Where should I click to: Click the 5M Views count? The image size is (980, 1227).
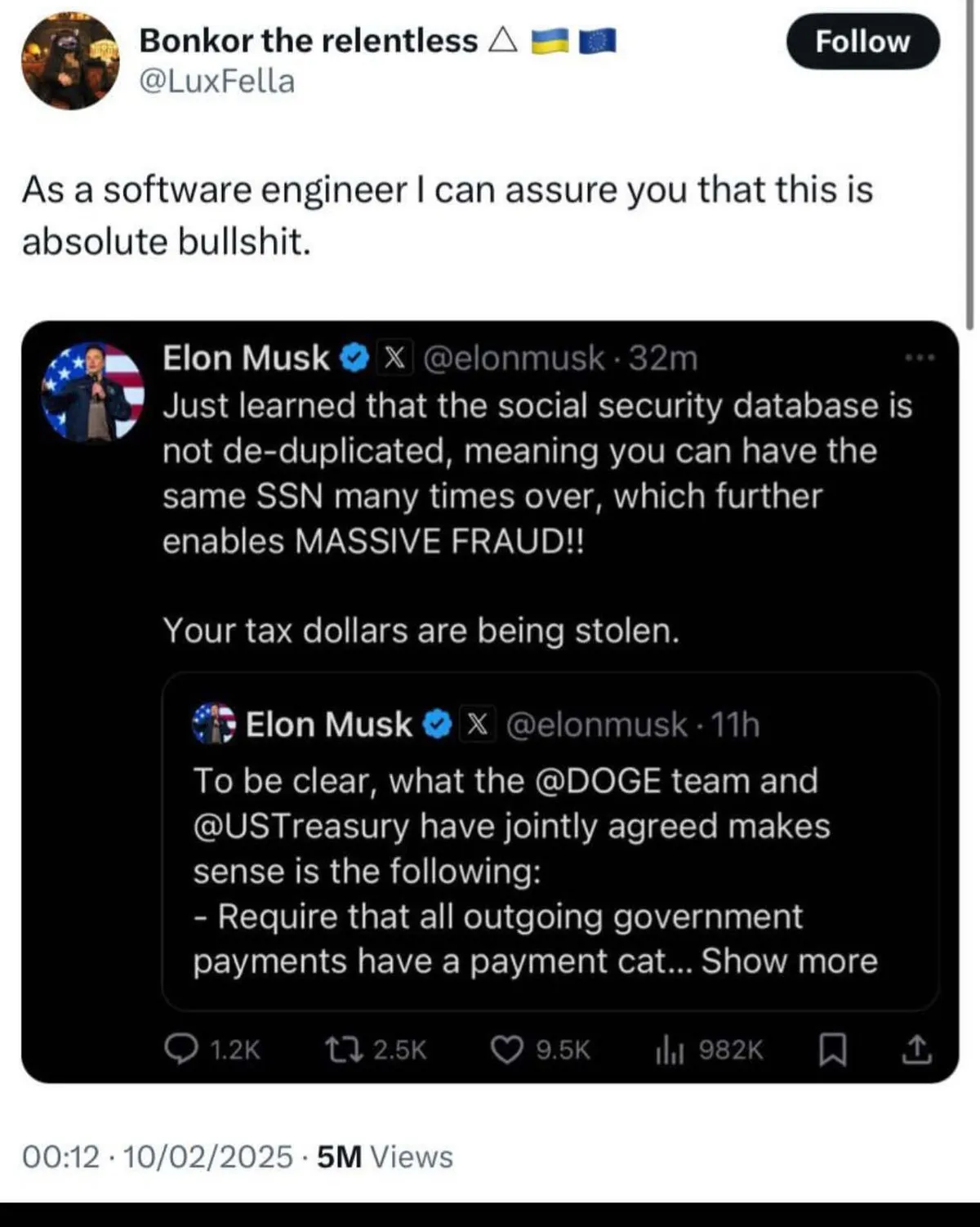click(x=385, y=1157)
